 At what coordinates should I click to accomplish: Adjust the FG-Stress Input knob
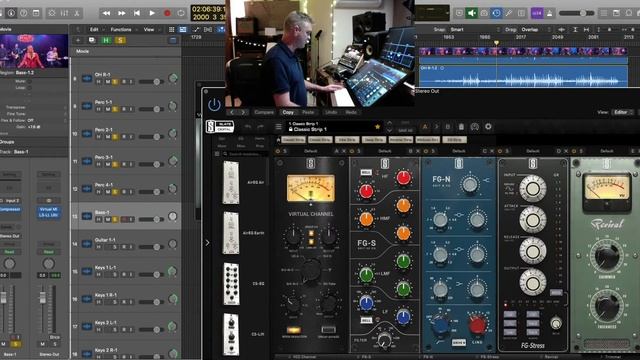[x=533, y=189]
